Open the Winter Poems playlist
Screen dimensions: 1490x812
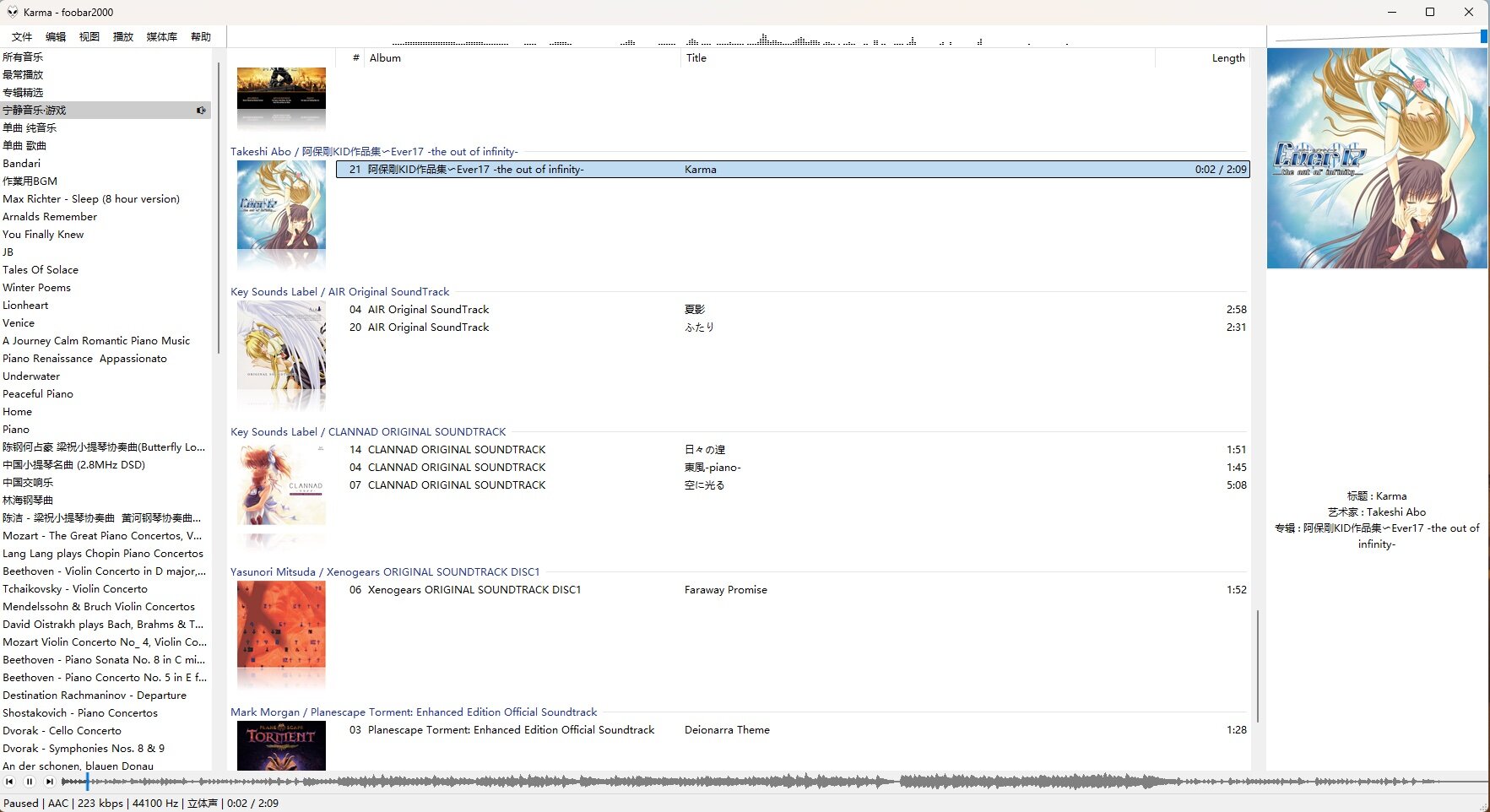pyautogui.click(x=106, y=287)
